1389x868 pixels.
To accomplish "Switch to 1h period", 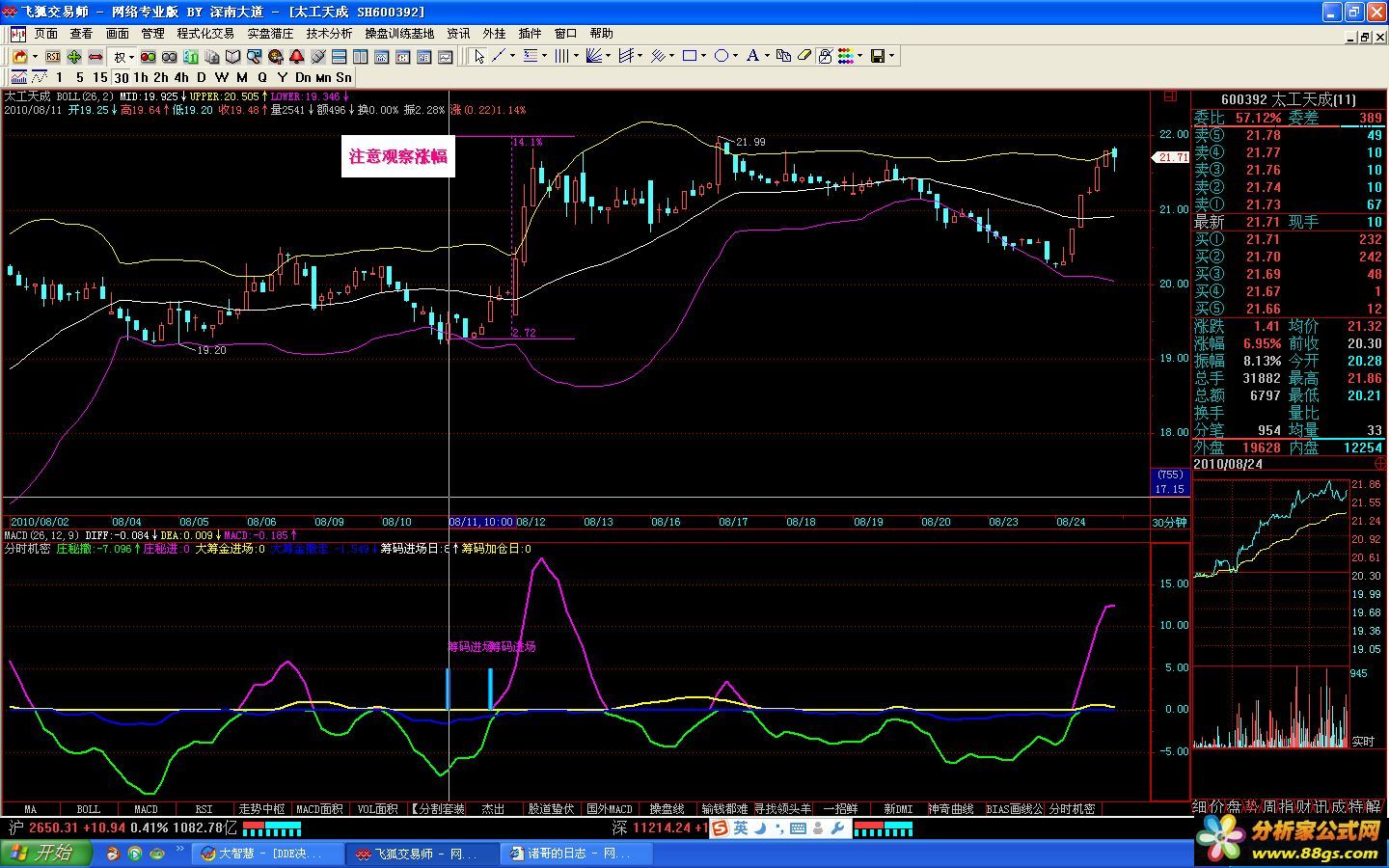I will 141,77.
